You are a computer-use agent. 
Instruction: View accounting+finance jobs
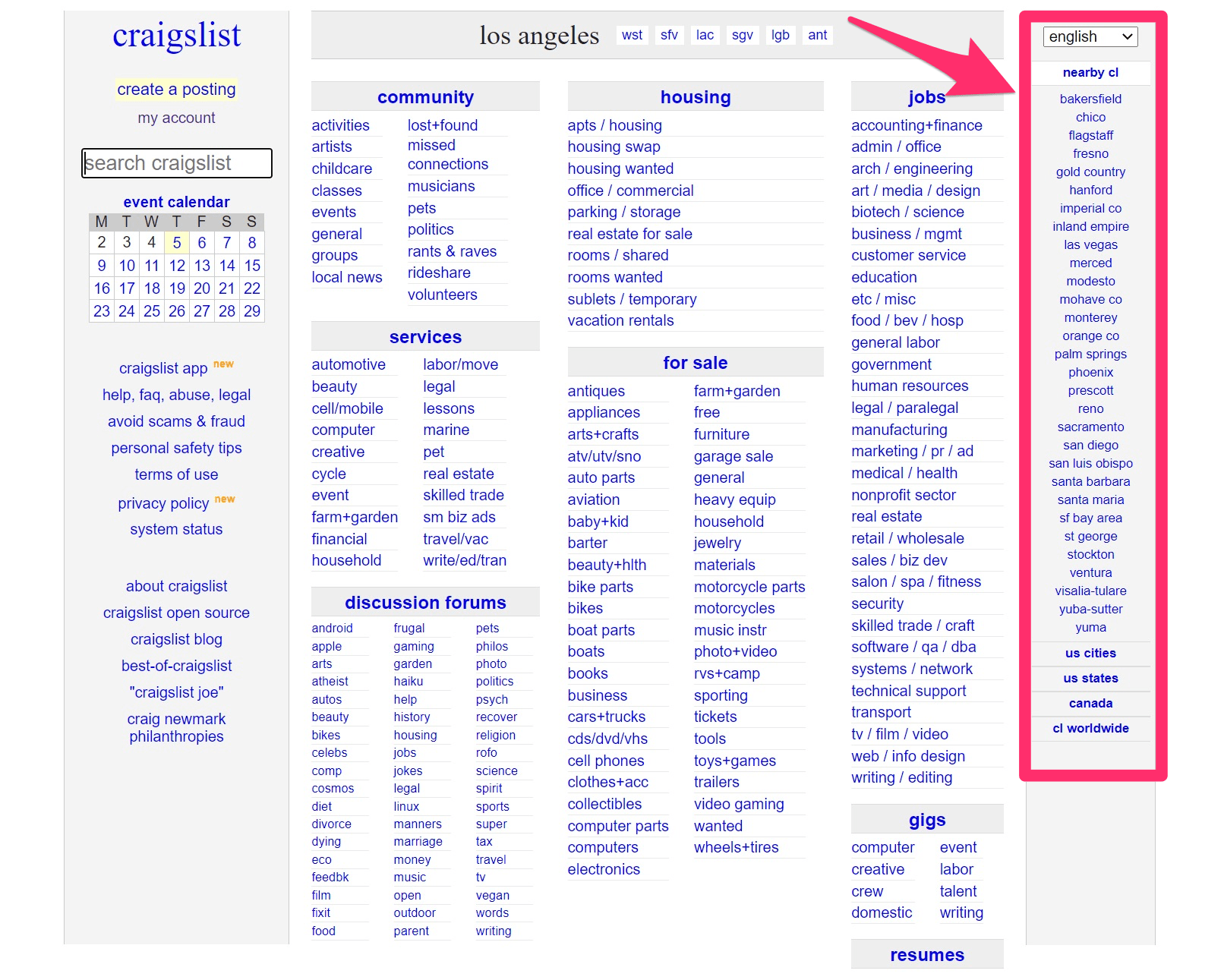point(916,125)
